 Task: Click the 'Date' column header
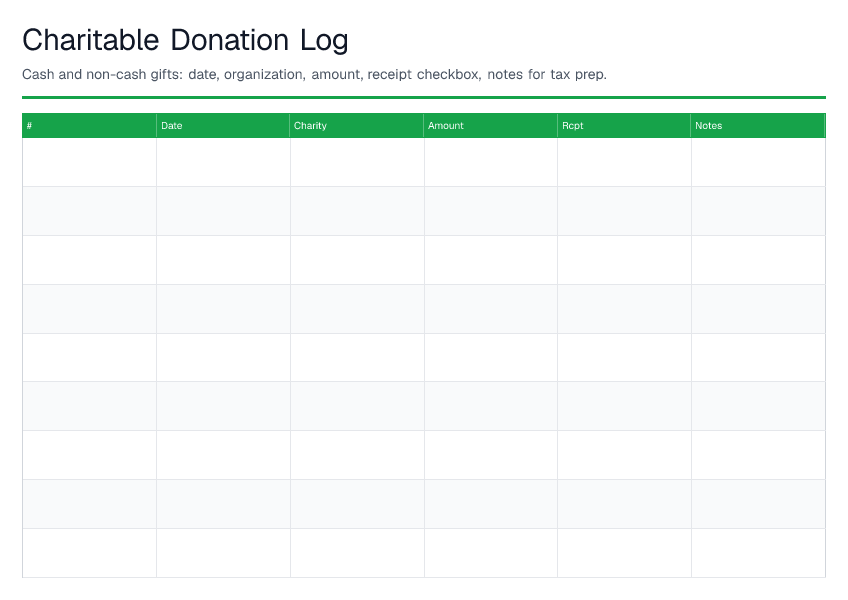[223, 126]
